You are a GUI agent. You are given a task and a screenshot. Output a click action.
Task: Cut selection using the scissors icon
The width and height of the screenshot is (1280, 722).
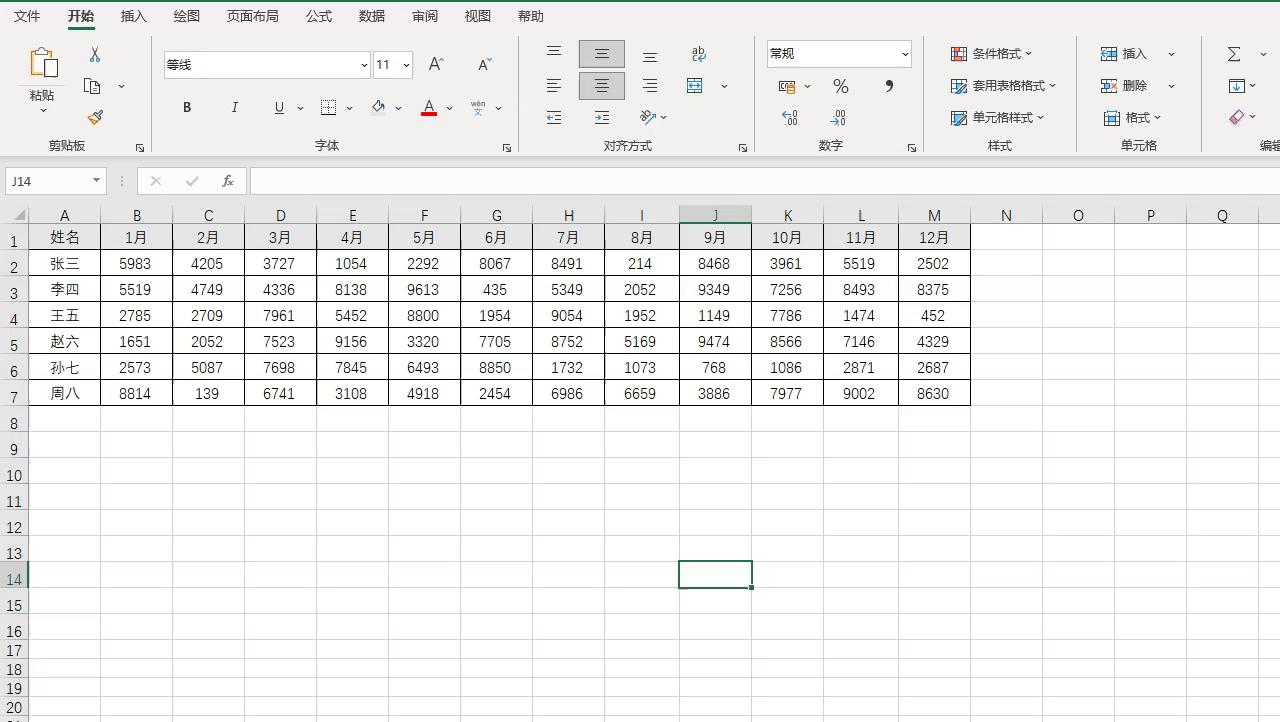point(95,54)
